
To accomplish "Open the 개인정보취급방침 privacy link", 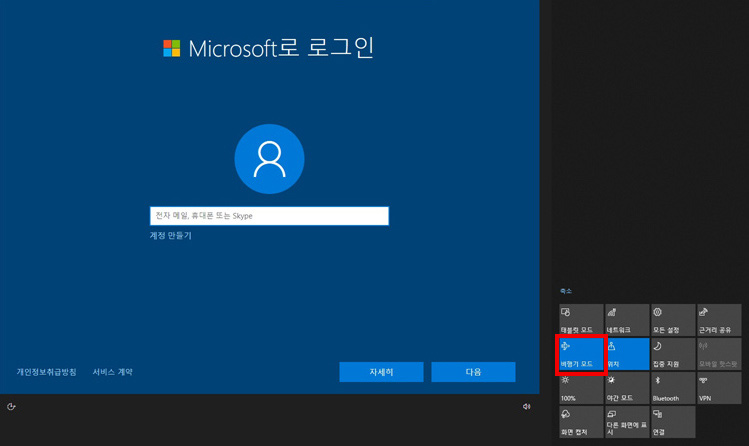I will click(46, 372).
